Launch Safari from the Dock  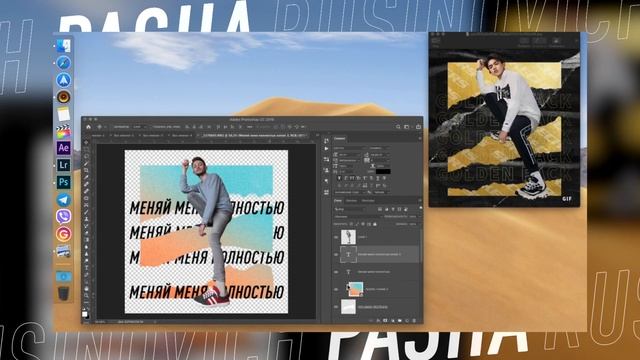(x=63, y=63)
